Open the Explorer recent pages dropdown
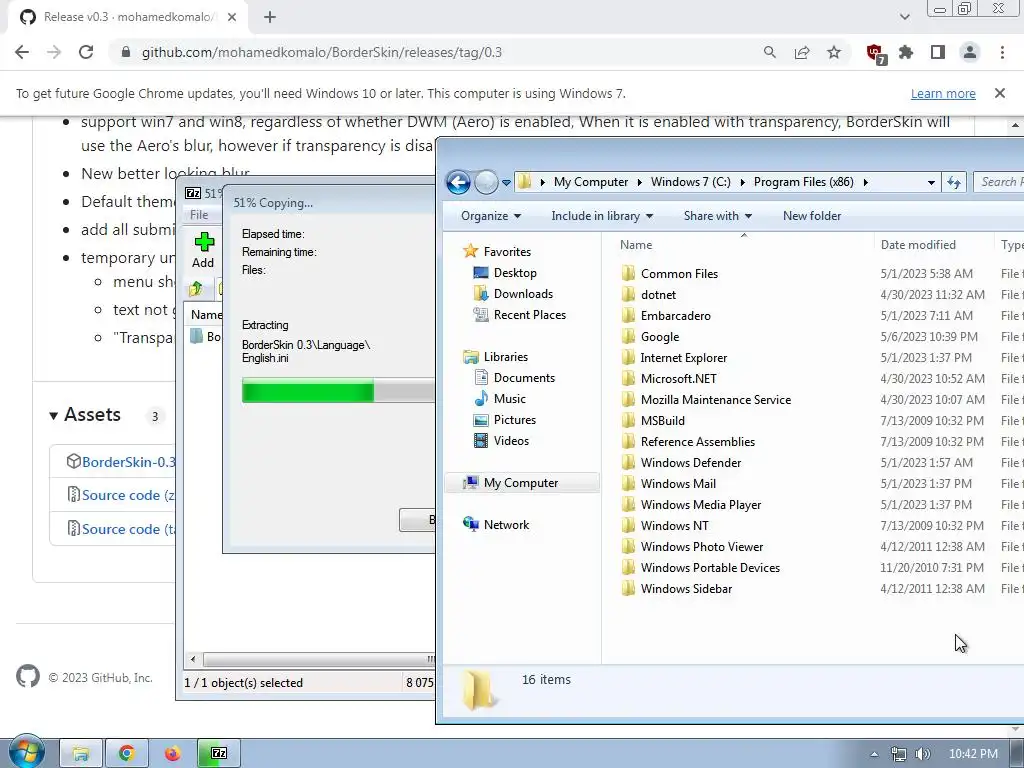1024x768 pixels. pos(506,183)
